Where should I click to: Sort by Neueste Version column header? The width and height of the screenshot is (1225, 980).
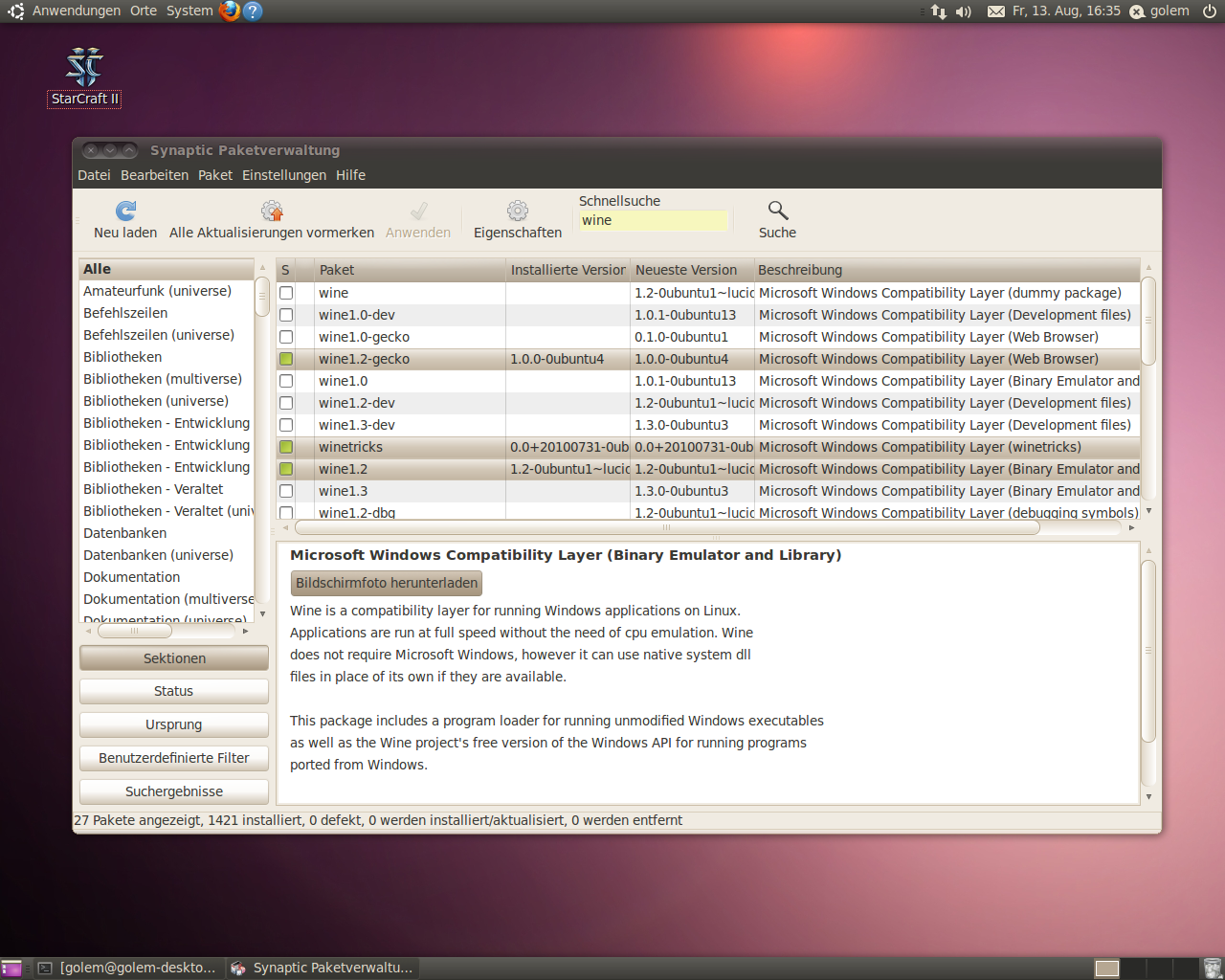click(x=693, y=270)
